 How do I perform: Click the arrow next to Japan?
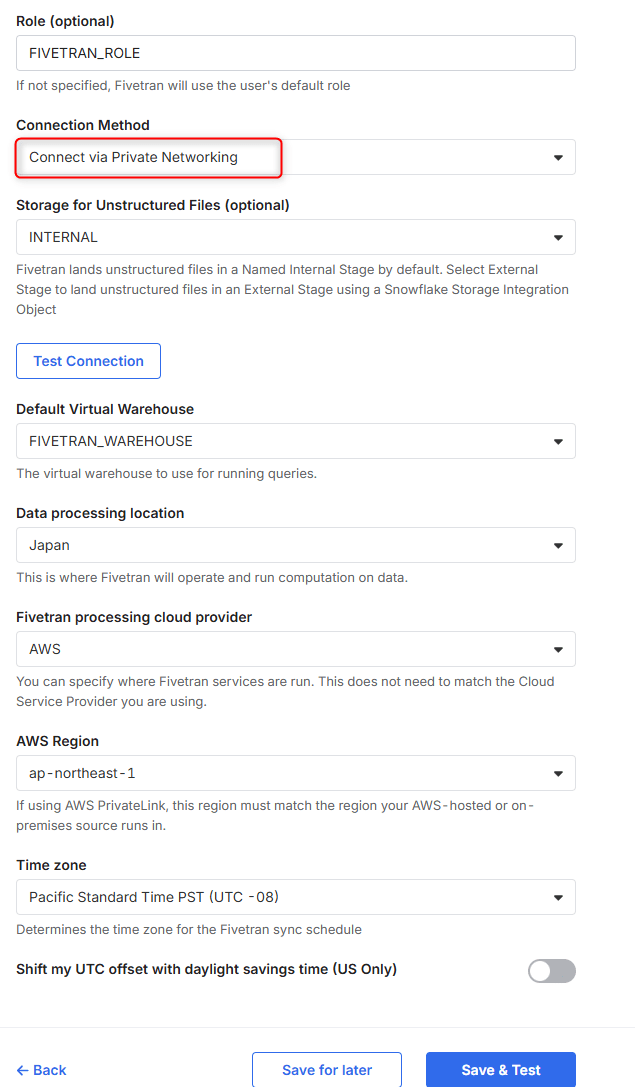[x=558, y=546]
